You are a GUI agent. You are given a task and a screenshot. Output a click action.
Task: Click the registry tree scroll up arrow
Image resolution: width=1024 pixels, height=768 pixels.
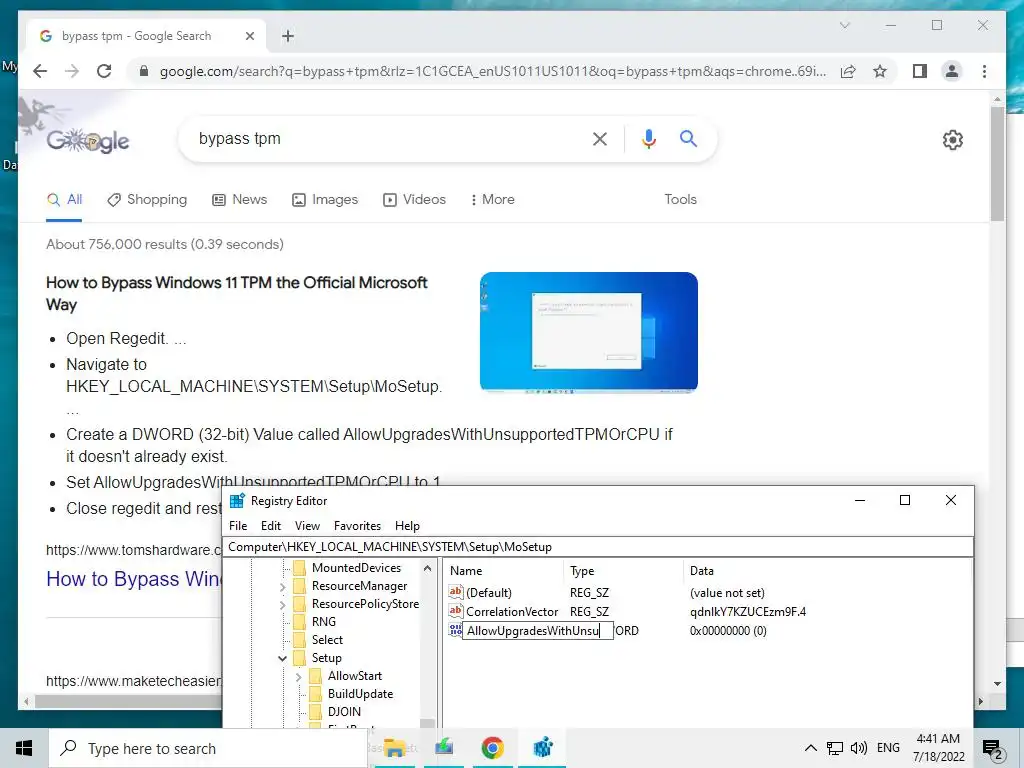[x=427, y=568]
